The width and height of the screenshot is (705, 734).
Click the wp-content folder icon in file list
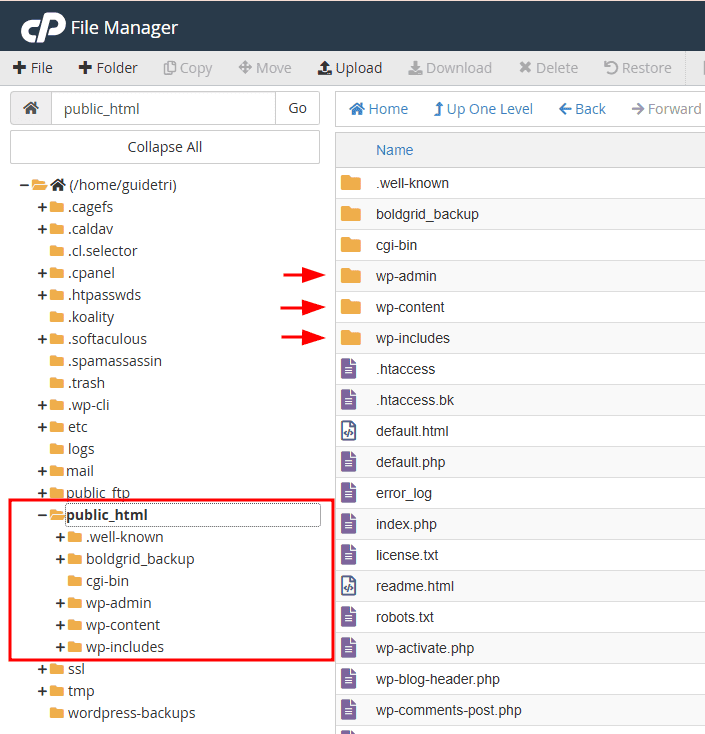[350, 307]
